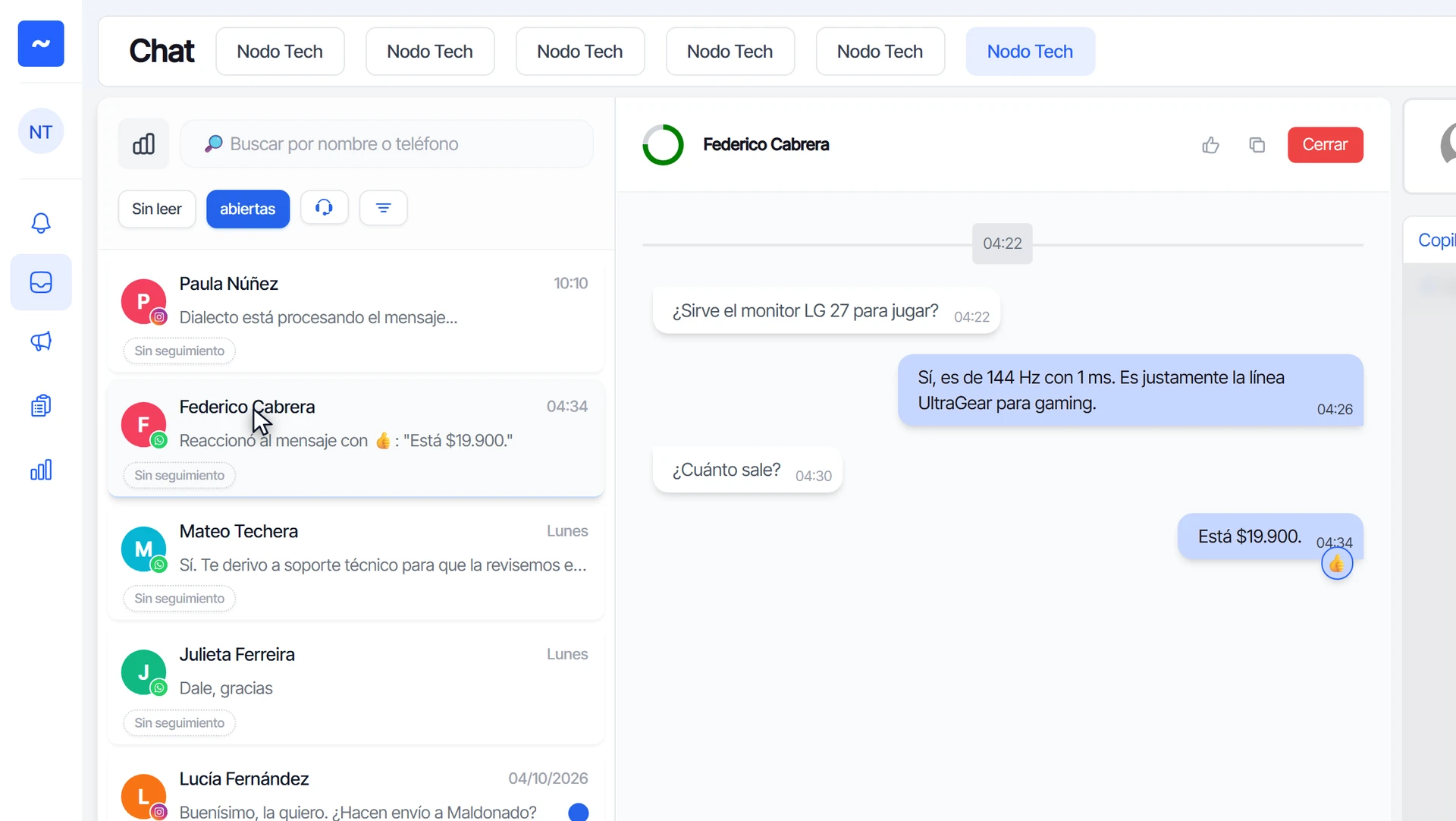Open the NT account avatar
Screen dimensions: 1456x821
(41, 132)
